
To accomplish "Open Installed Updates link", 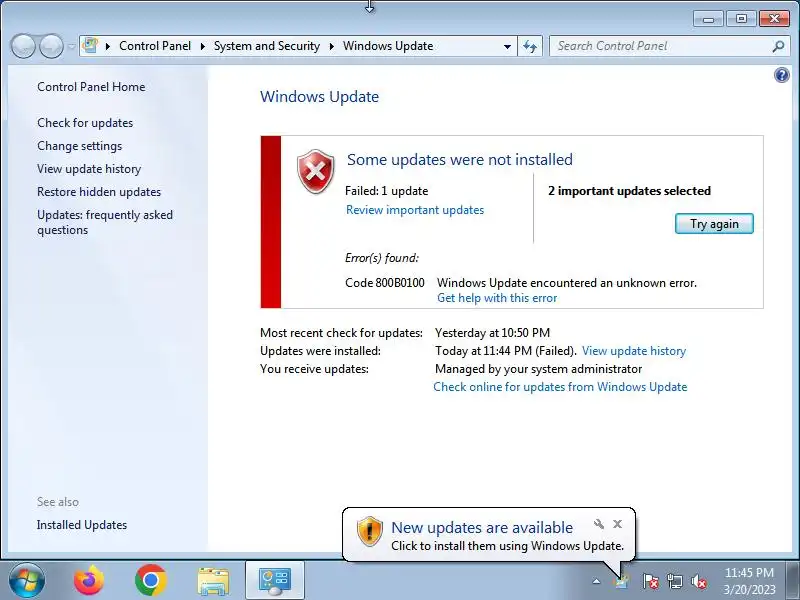I will tap(82, 525).
